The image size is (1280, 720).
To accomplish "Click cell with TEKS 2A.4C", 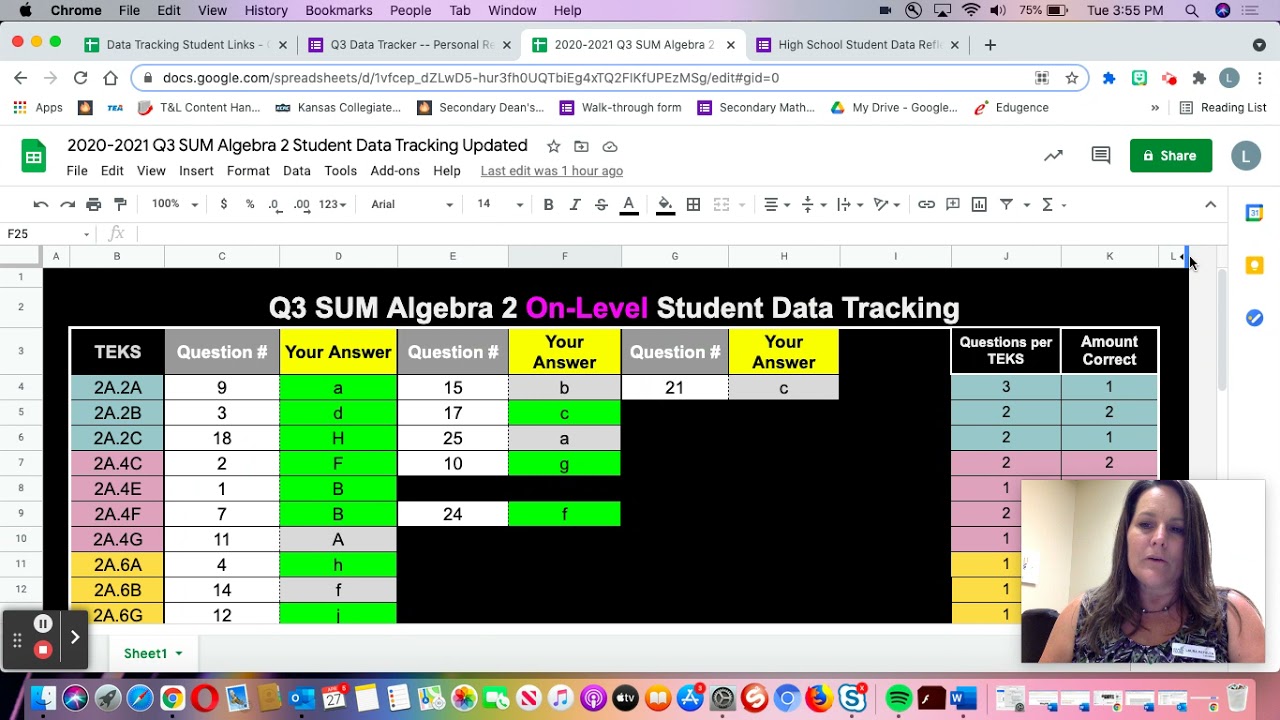I will click(117, 463).
